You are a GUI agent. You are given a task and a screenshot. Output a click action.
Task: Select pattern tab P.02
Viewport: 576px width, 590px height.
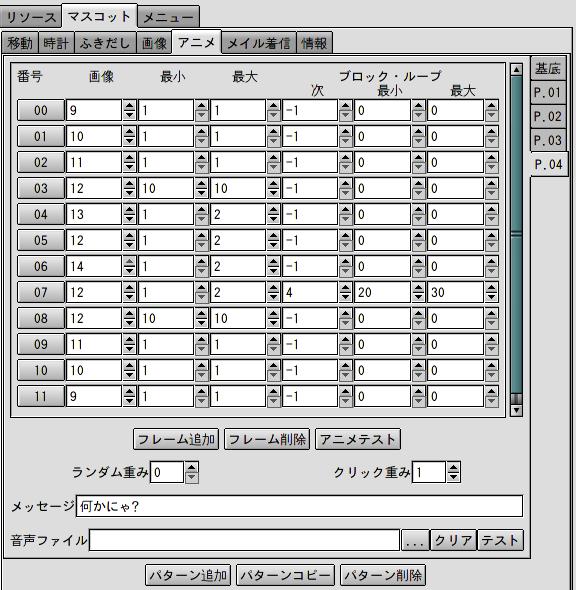tap(548, 117)
